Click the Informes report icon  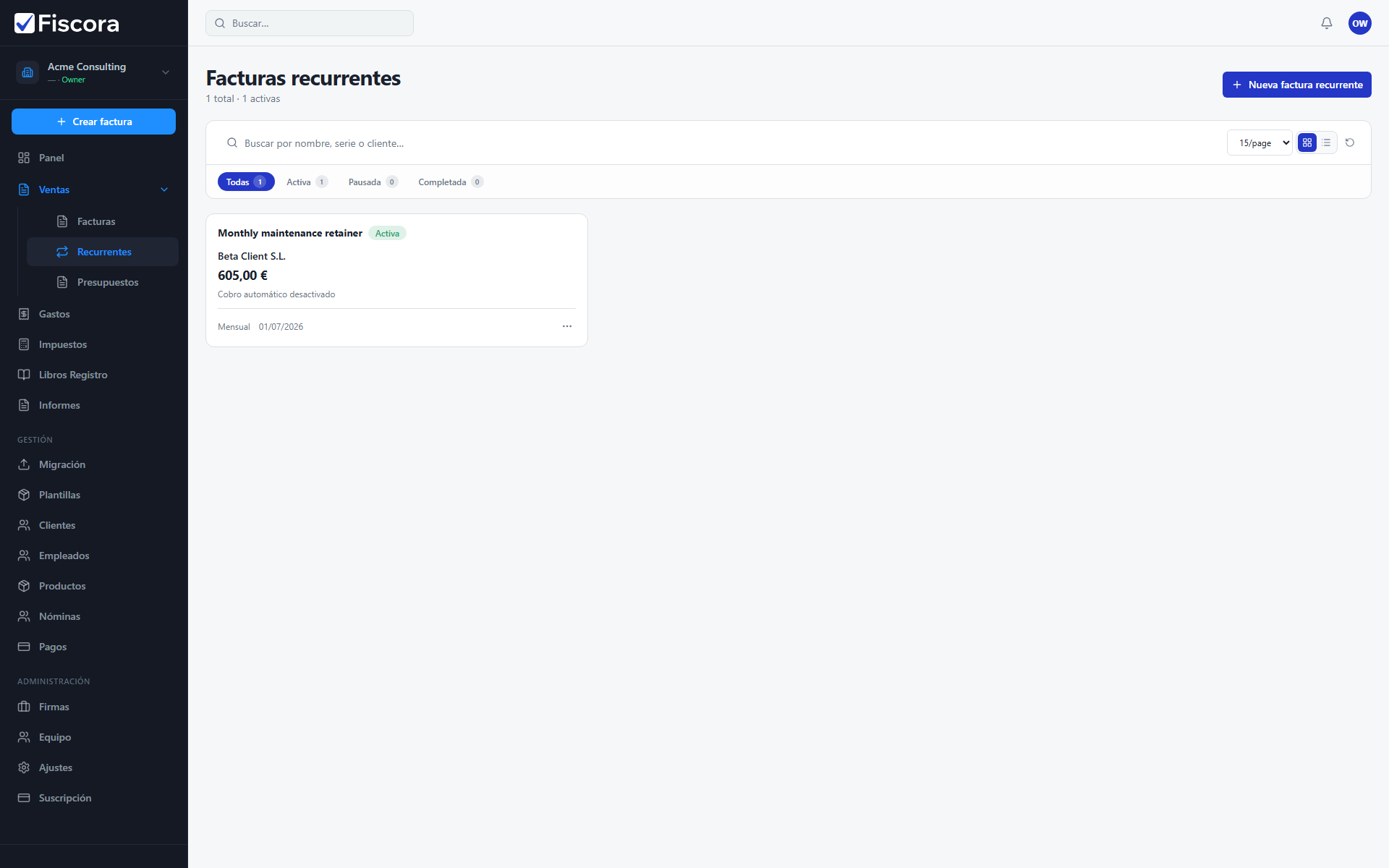click(24, 405)
